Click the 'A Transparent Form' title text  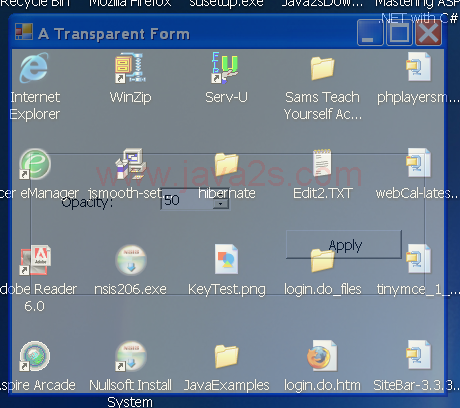[x=114, y=34]
